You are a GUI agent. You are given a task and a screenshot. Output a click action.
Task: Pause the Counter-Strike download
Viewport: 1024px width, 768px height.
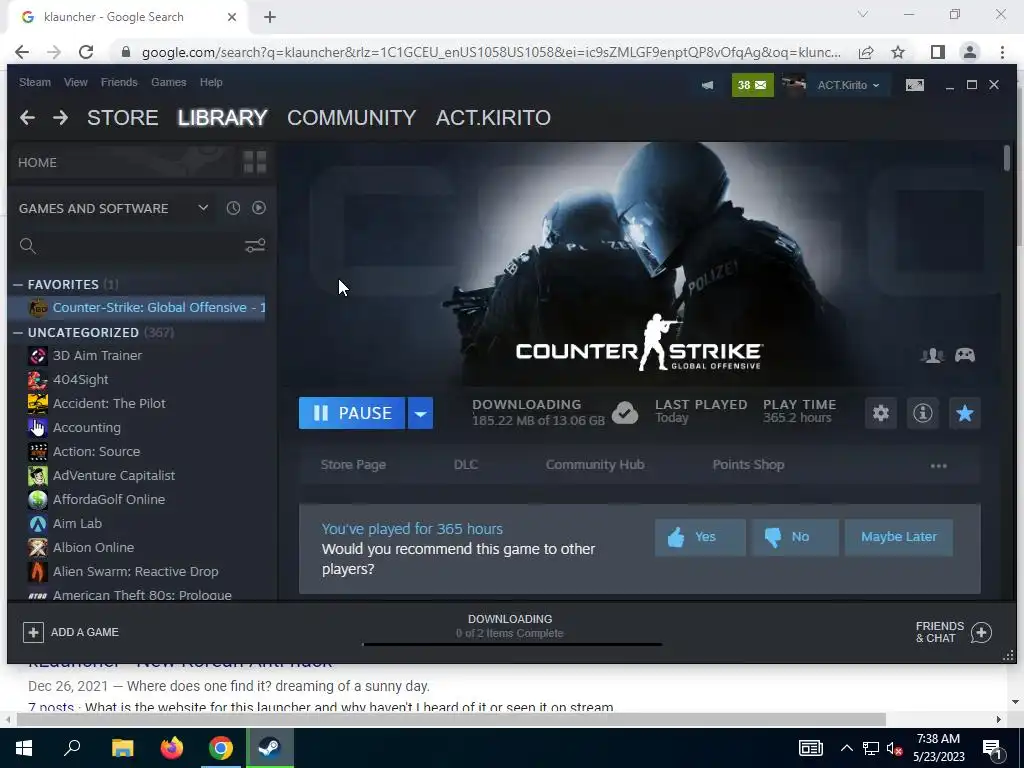point(352,413)
